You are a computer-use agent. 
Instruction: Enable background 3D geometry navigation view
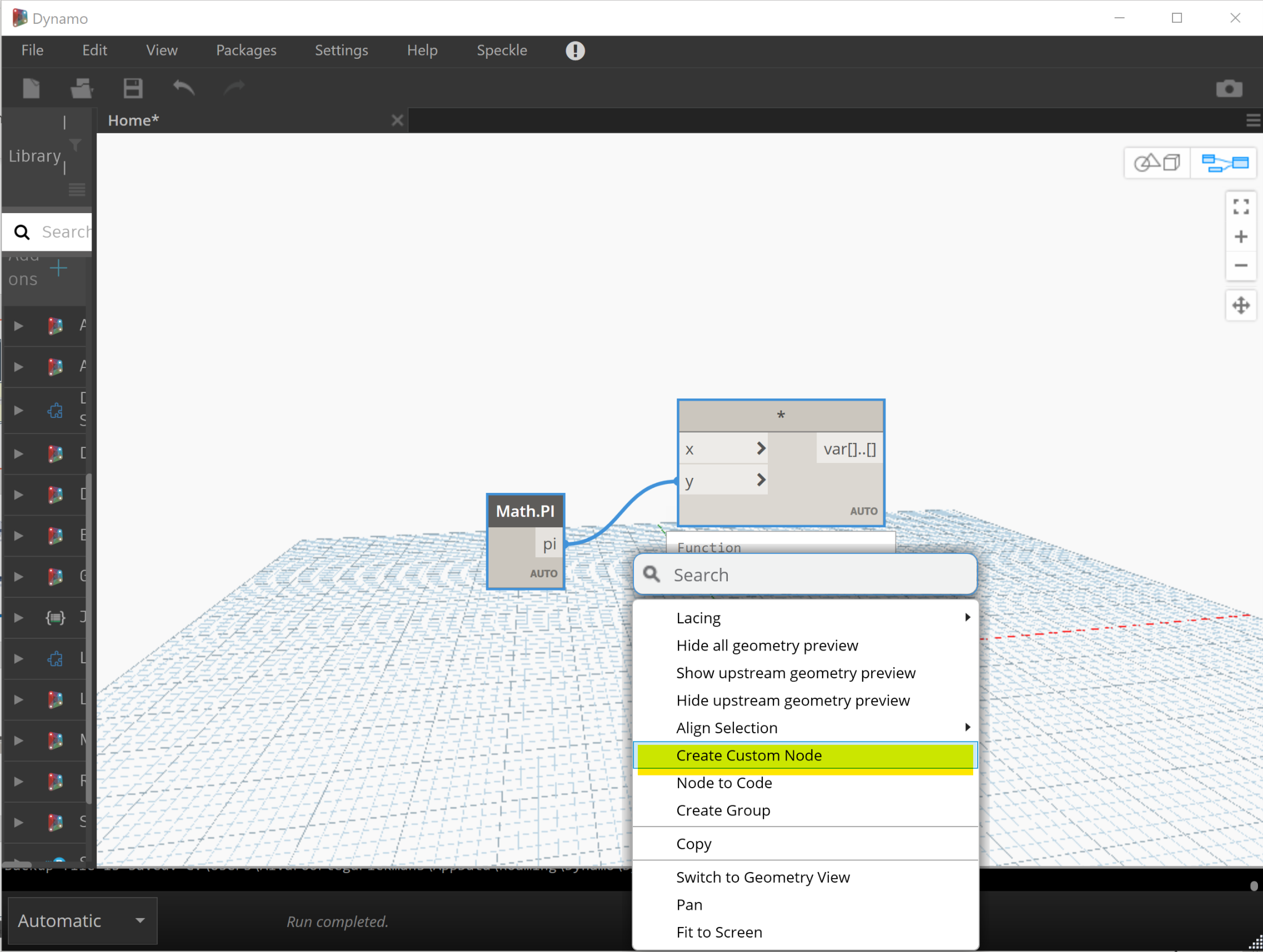click(1158, 163)
